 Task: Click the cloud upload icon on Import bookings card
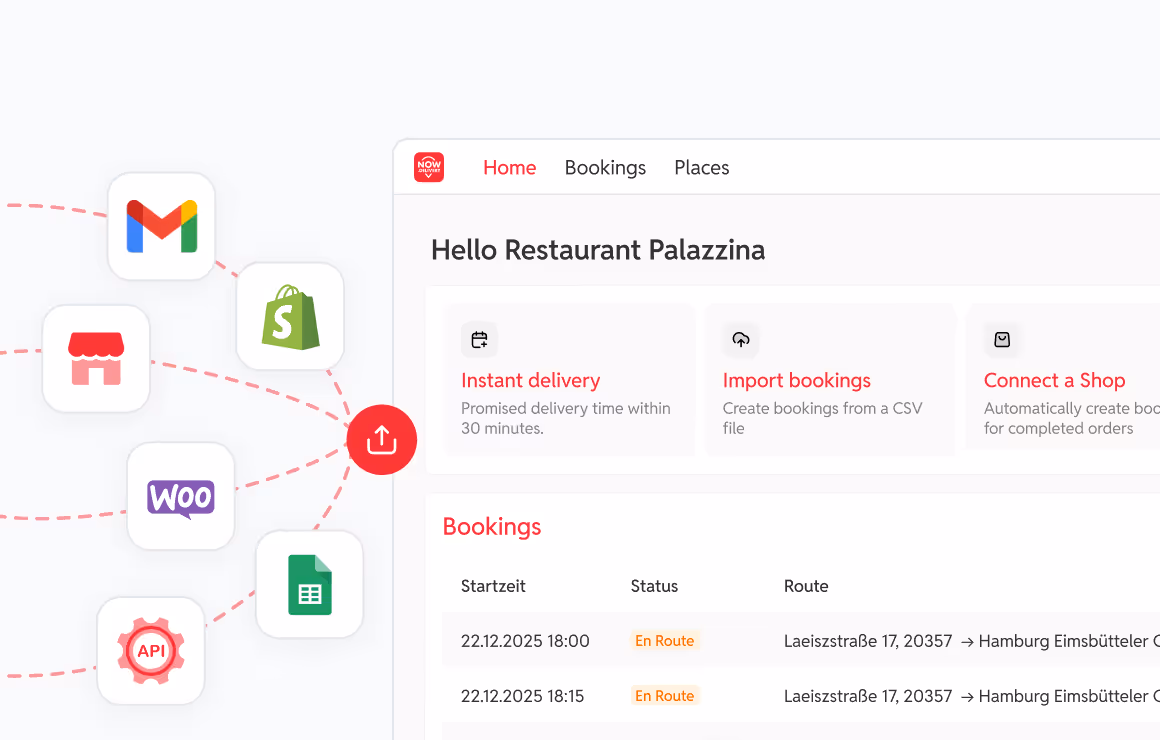(x=741, y=339)
